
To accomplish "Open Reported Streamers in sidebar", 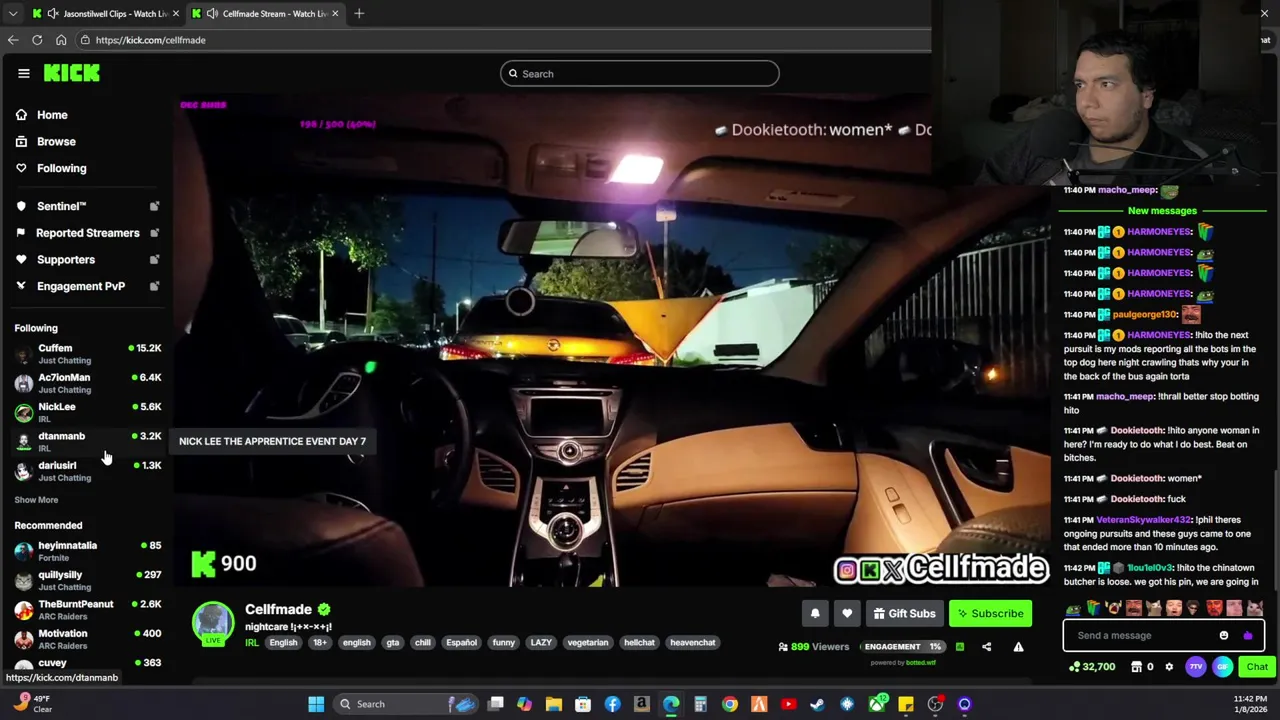I will coord(88,233).
